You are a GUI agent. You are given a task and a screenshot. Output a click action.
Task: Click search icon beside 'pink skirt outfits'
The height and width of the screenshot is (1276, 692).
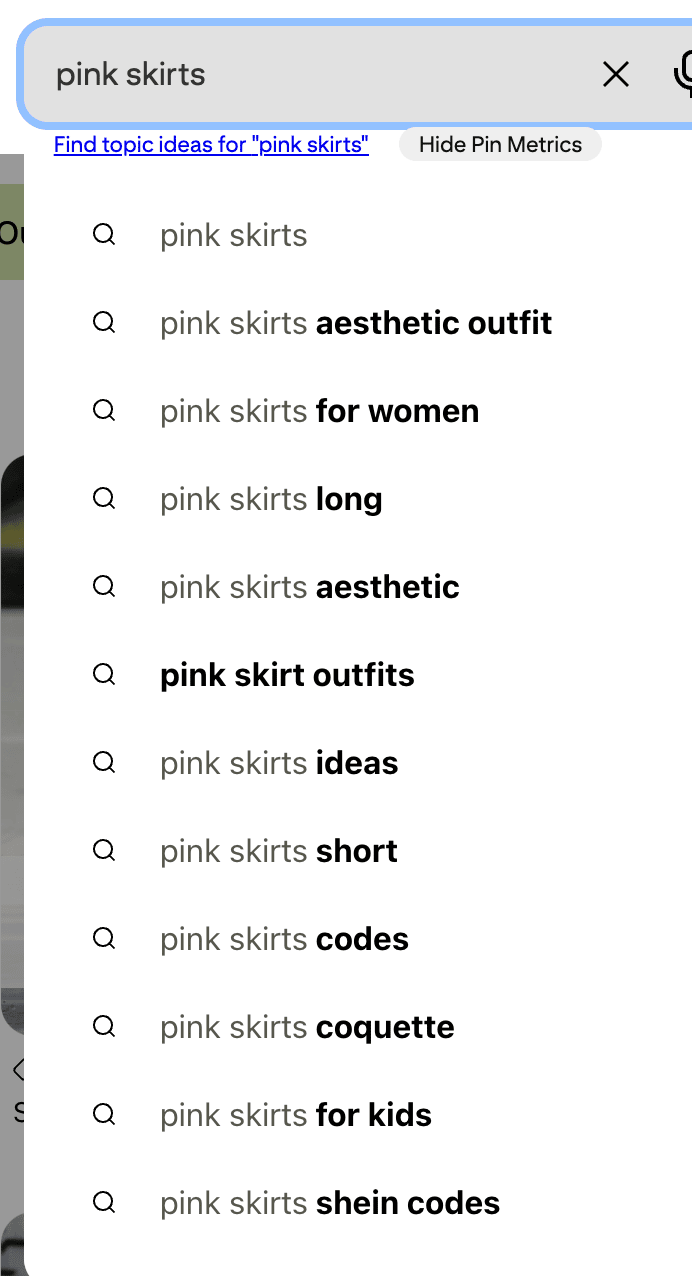(104, 675)
